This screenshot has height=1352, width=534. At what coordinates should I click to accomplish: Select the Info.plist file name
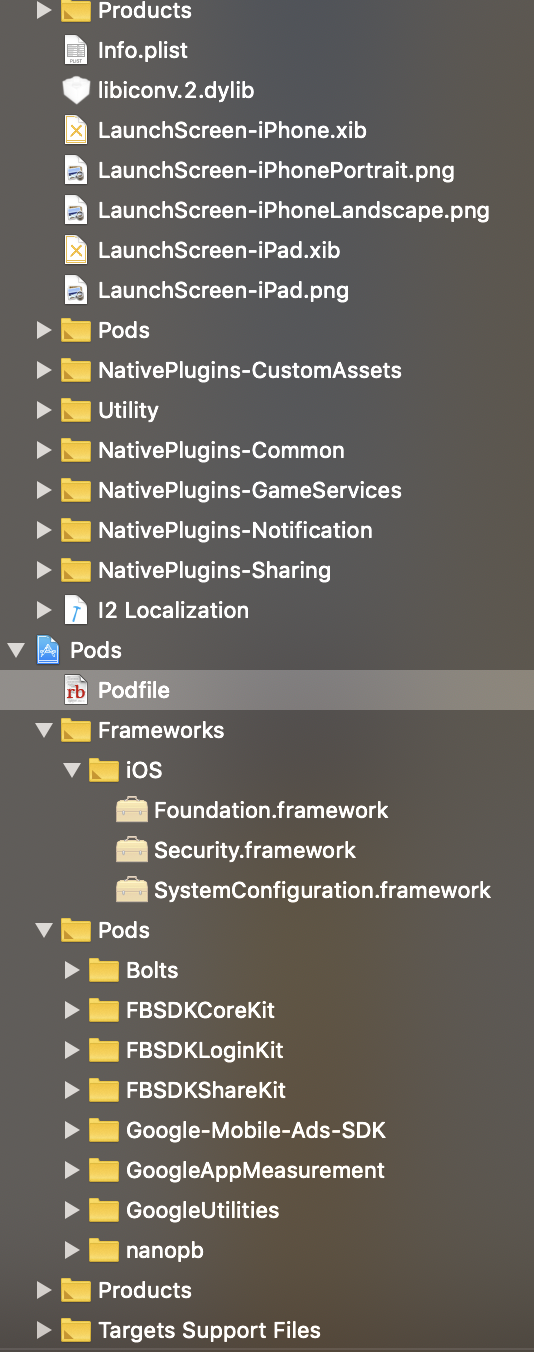(143, 50)
